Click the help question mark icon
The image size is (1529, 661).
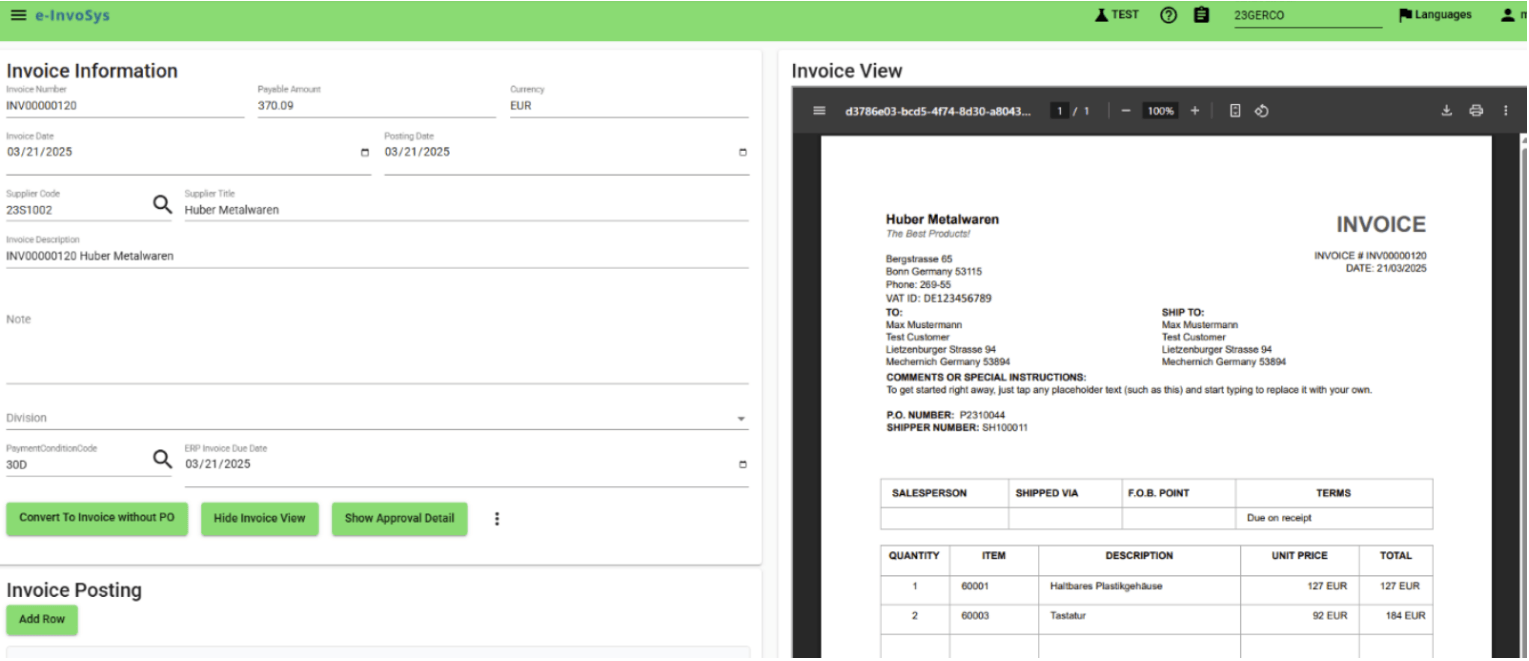(1168, 16)
